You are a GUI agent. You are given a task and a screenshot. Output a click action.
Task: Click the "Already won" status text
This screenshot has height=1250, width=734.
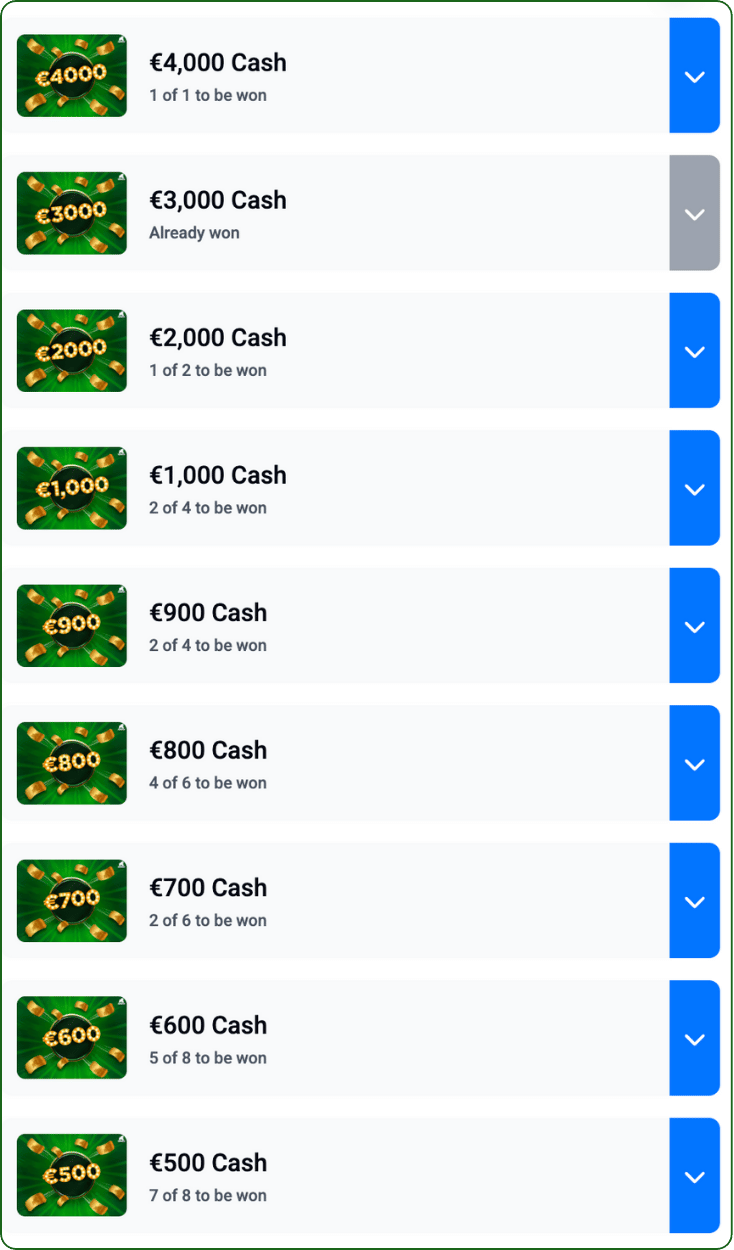(x=194, y=233)
